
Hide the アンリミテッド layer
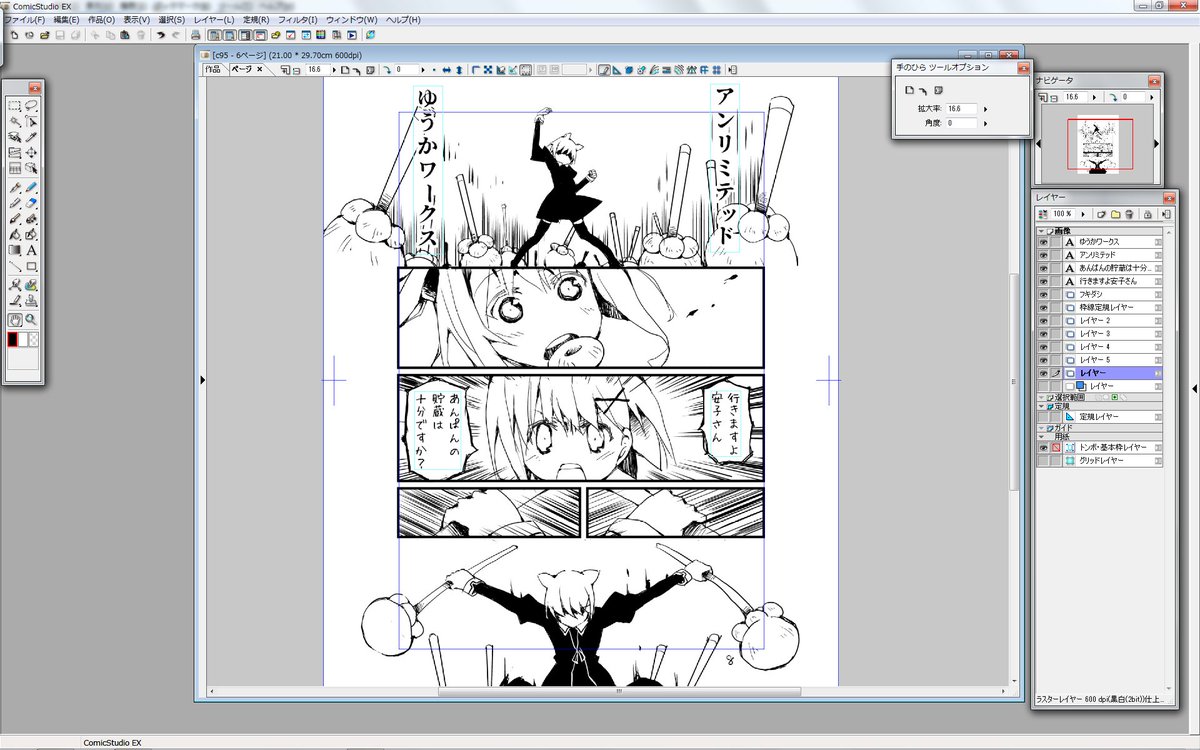[1043, 255]
